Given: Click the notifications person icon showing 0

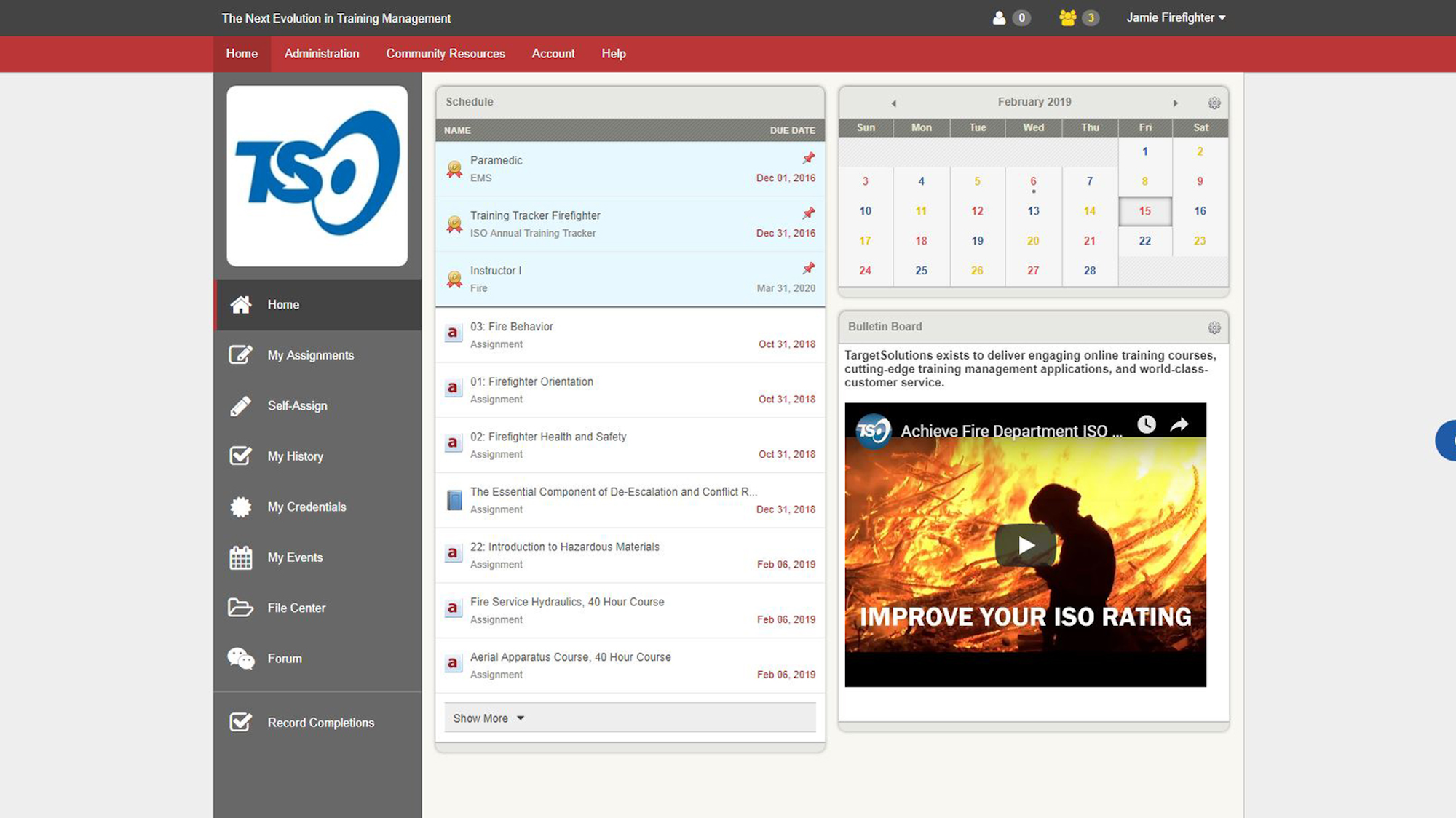Looking at the screenshot, I should tap(1000, 18).
